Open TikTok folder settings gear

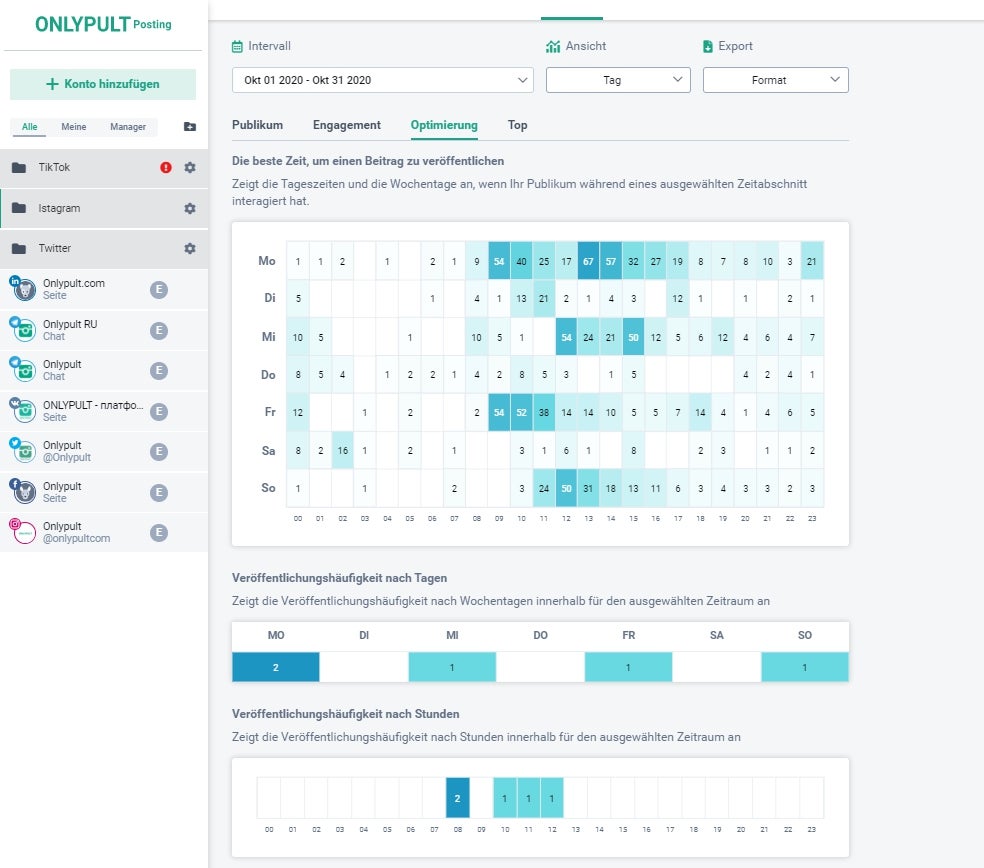190,168
